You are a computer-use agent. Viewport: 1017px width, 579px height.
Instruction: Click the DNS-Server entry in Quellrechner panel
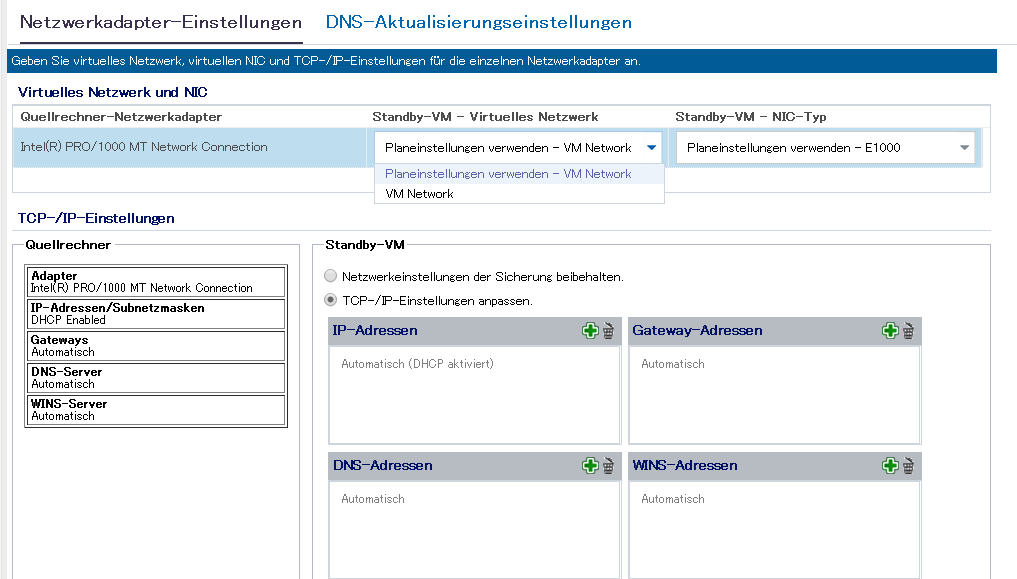(x=156, y=378)
